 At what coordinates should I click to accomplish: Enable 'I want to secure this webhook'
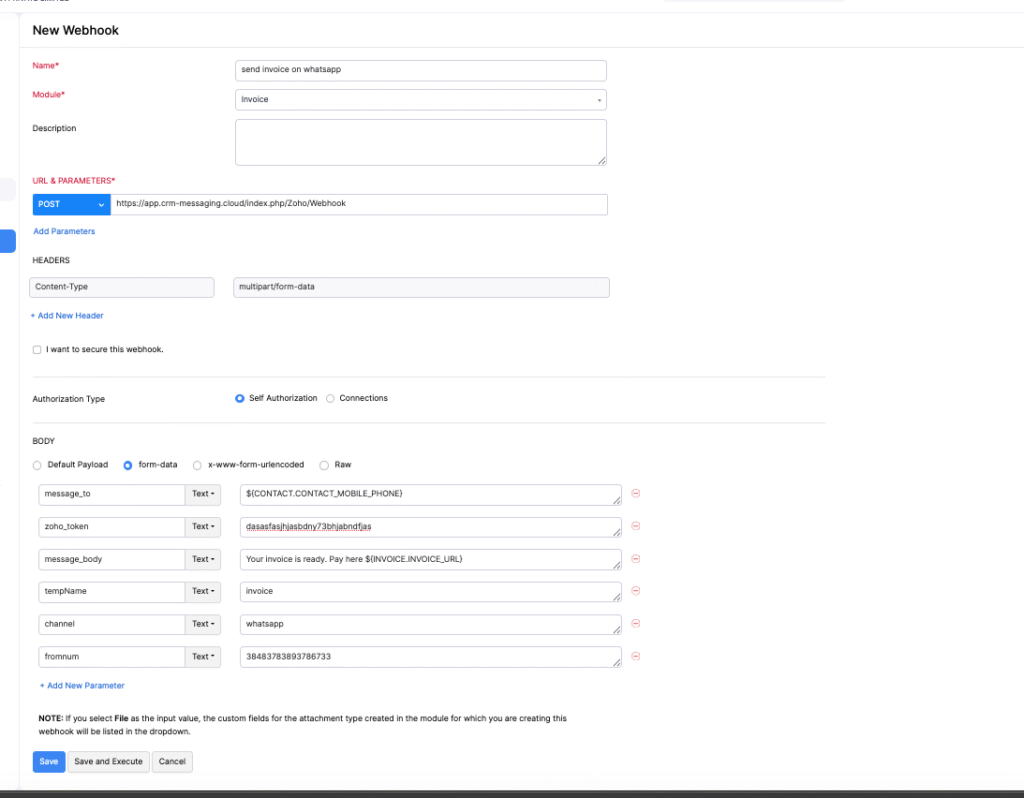coord(37,350)
